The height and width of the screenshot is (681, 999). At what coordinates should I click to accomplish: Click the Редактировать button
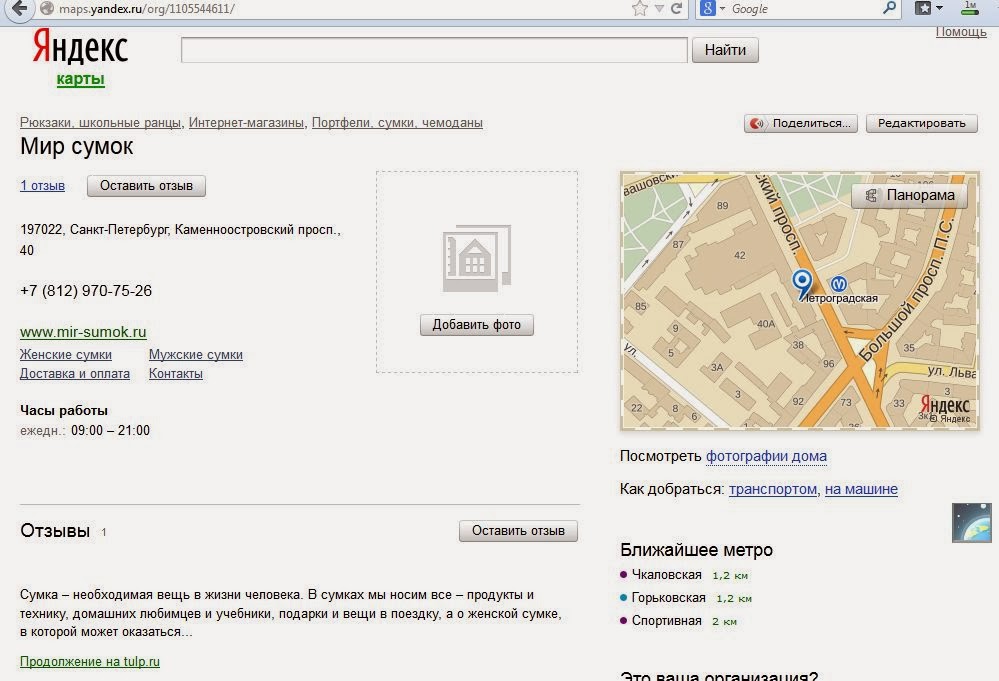[921, 124]
